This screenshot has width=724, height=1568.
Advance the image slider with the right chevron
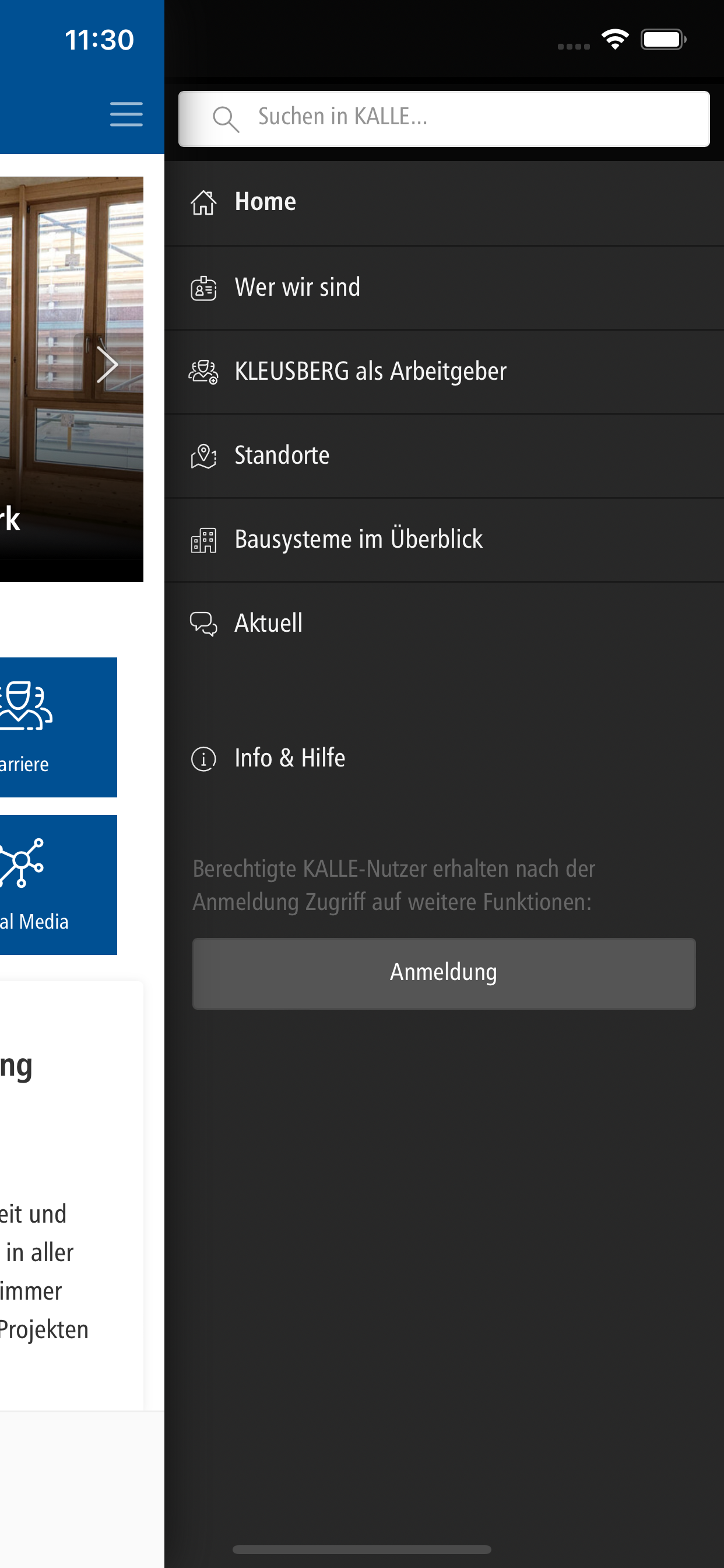pos(107,365)
